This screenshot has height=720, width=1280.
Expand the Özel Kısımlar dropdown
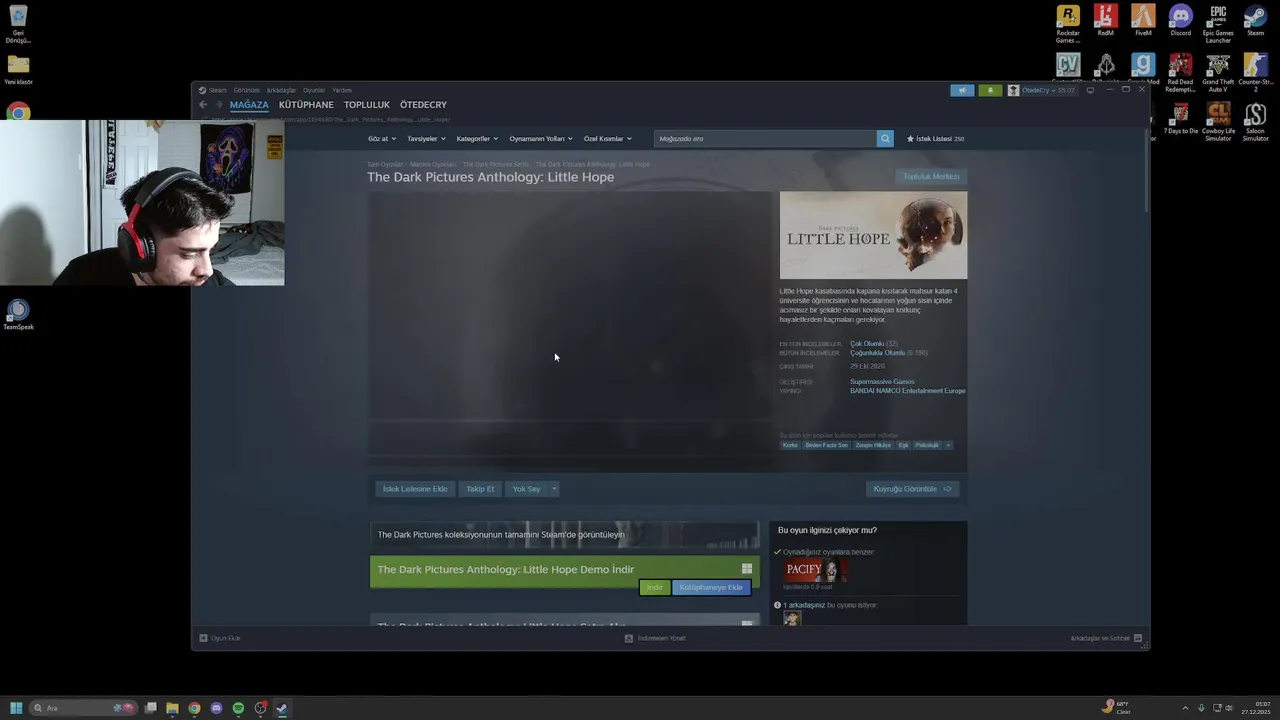pos(608,139)
